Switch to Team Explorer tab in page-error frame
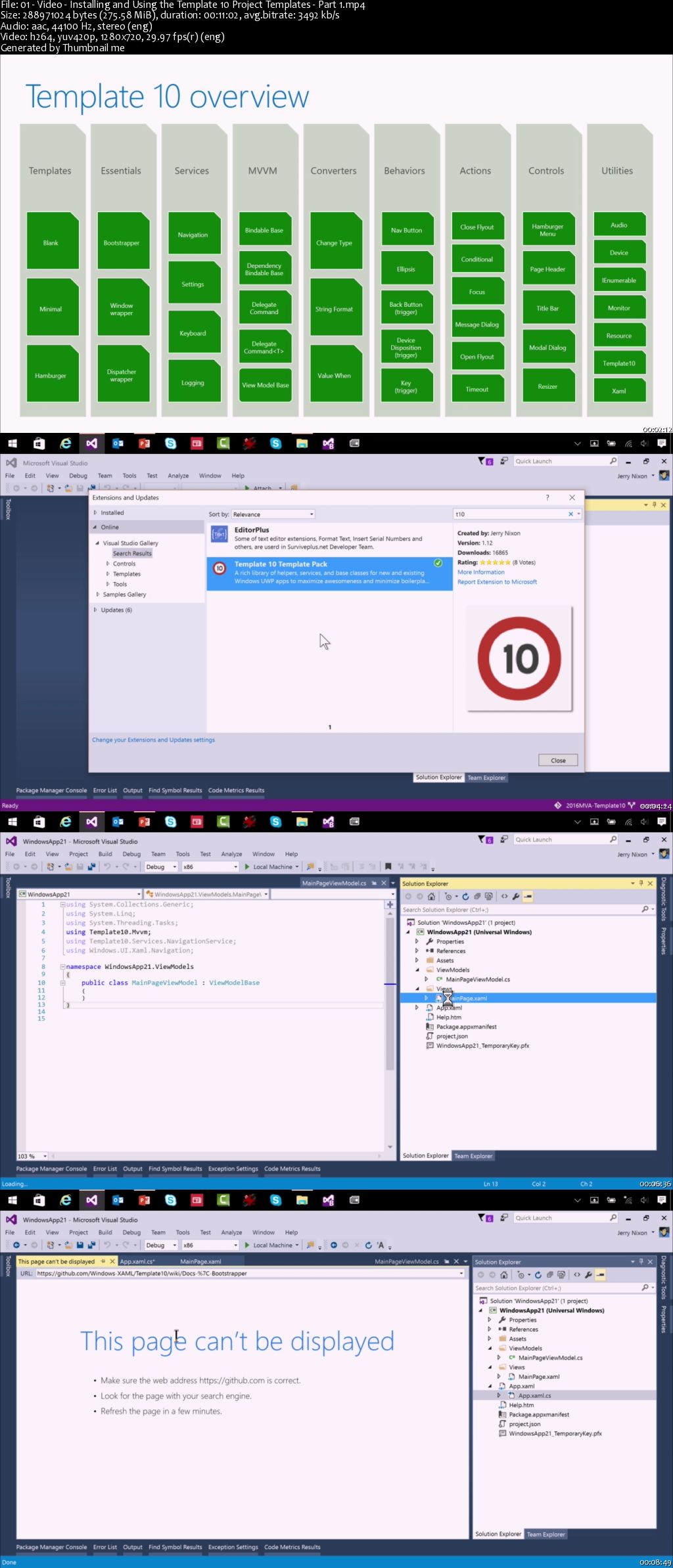The height and width of the screenshot is (1568, 673). pyautogui.click(x=545, y=1534)
